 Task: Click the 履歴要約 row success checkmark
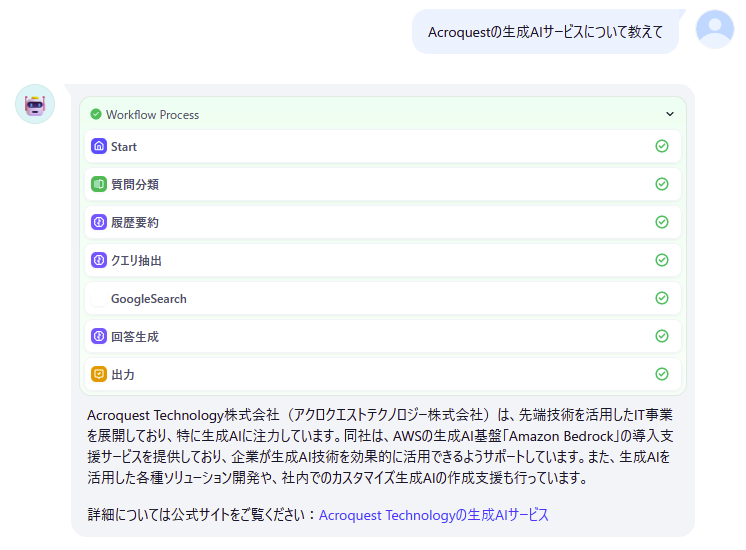662,222
